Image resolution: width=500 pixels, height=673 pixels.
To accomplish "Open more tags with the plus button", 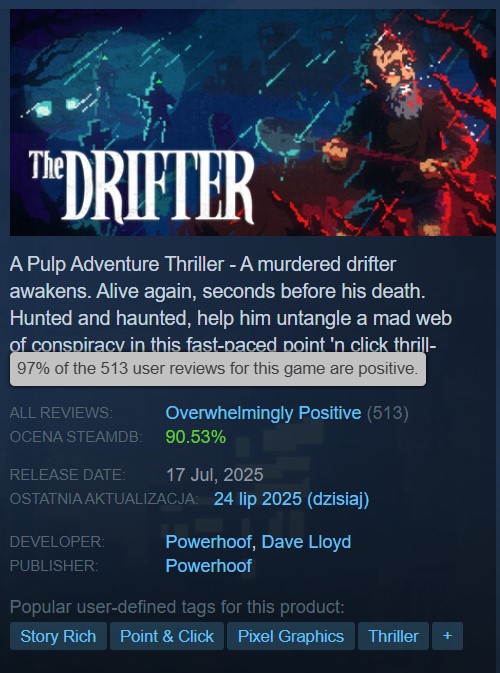I will pos(447,636).
